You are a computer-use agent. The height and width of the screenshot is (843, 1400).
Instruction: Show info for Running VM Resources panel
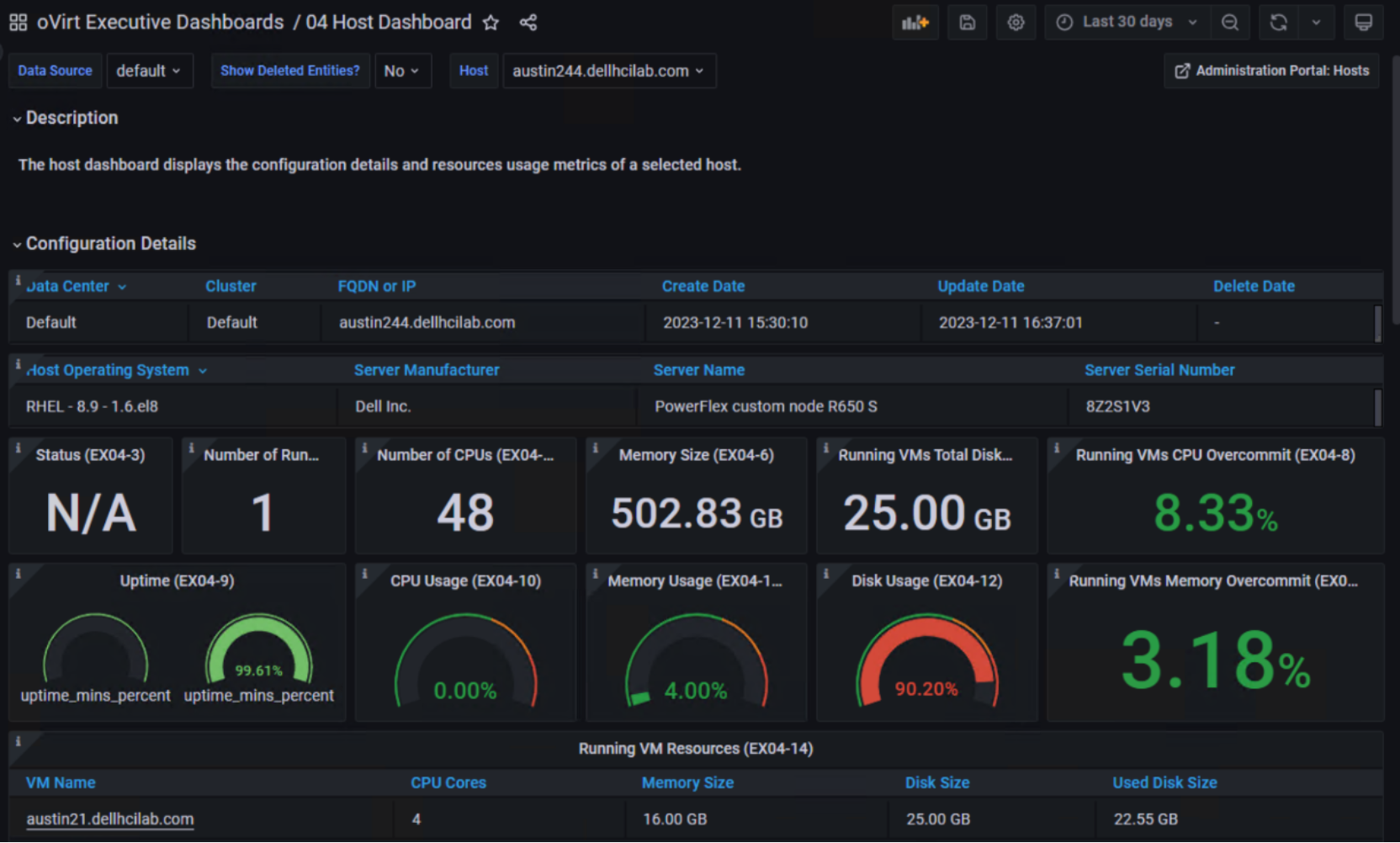(x=18, y=741)
